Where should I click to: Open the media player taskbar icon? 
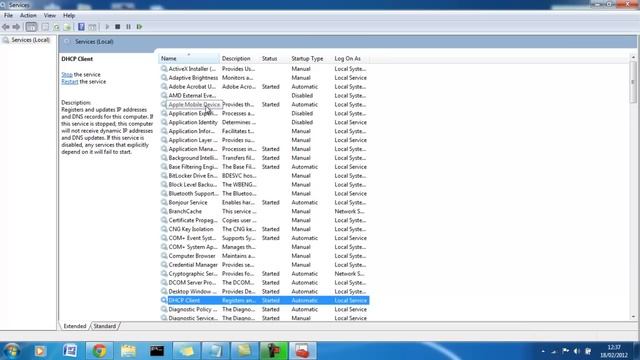click(x=40, y=351)
